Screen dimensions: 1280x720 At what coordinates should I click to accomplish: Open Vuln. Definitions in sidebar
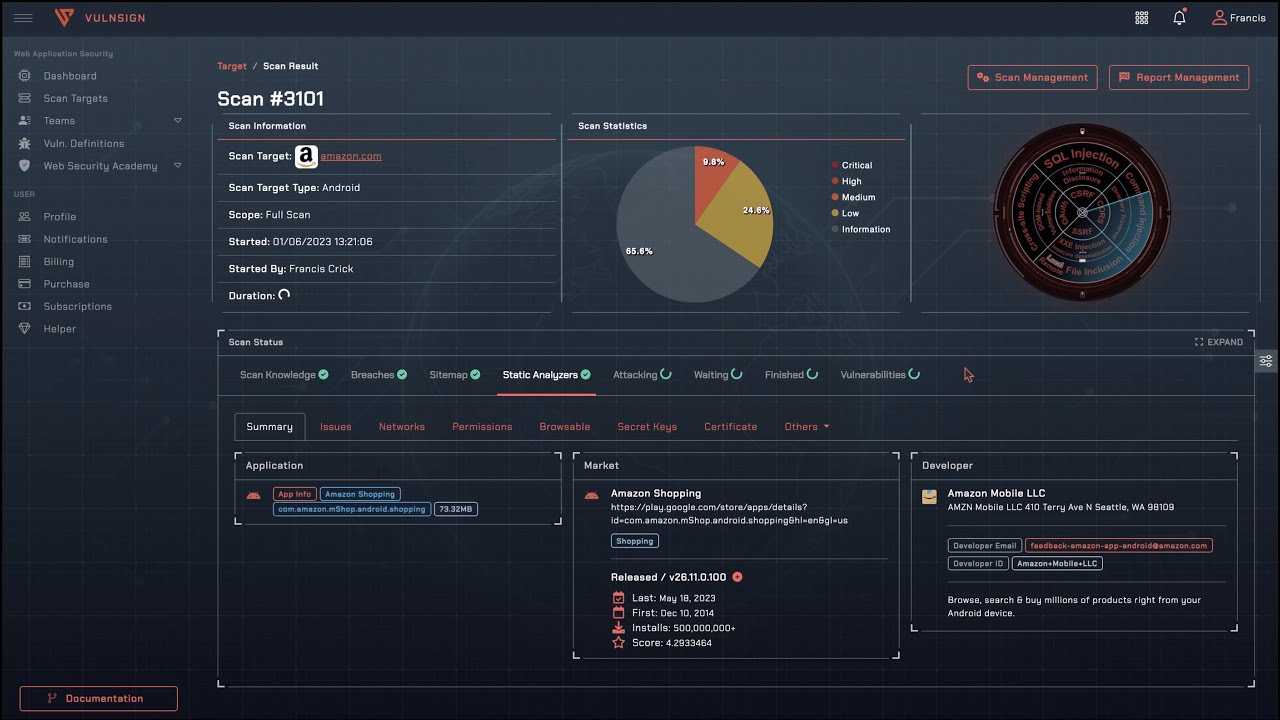coord(84,143)
